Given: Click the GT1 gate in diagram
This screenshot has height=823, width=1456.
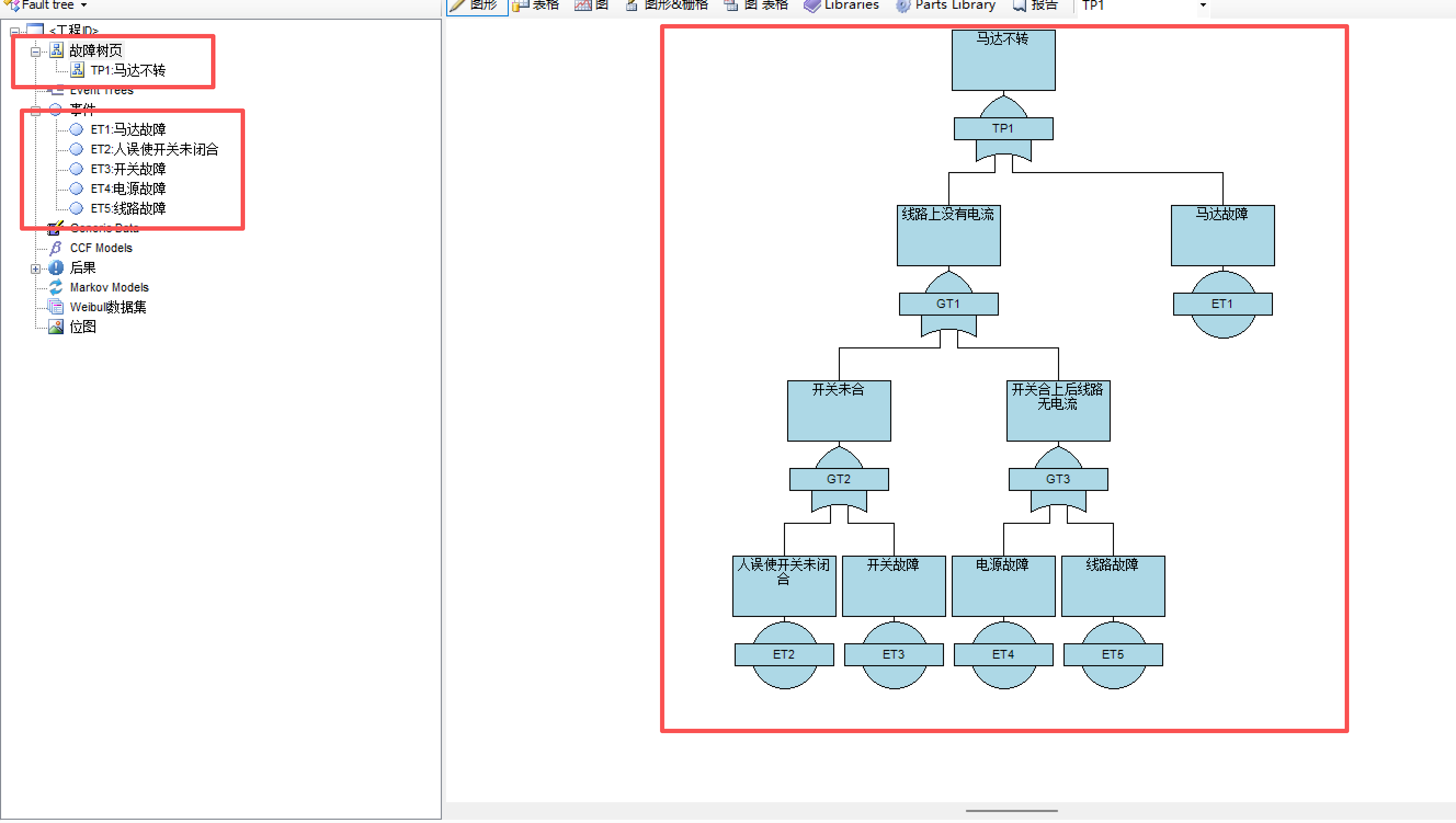Looking at the screenshot, I should pos(948,304).
